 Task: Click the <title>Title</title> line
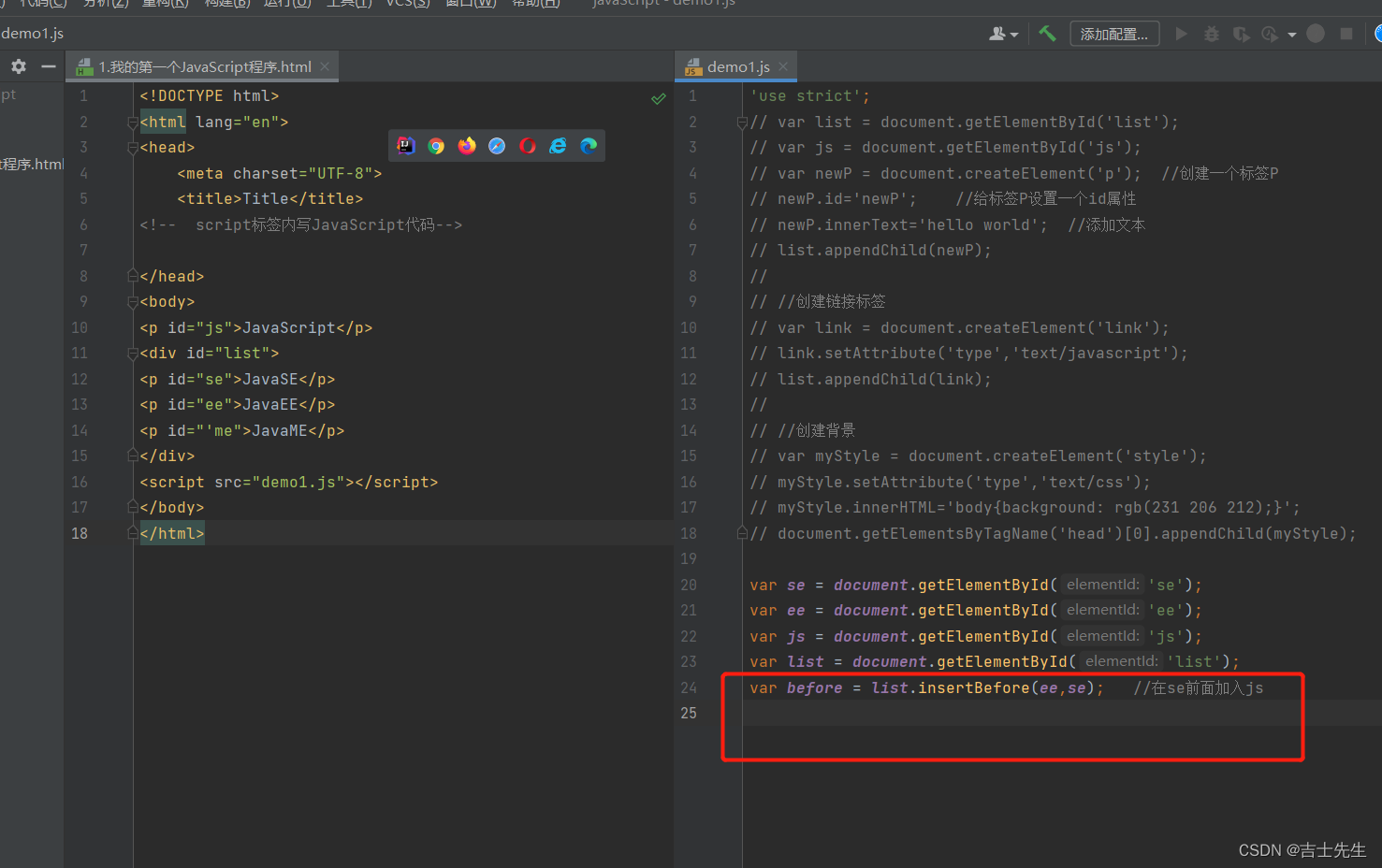pos(270,199)
